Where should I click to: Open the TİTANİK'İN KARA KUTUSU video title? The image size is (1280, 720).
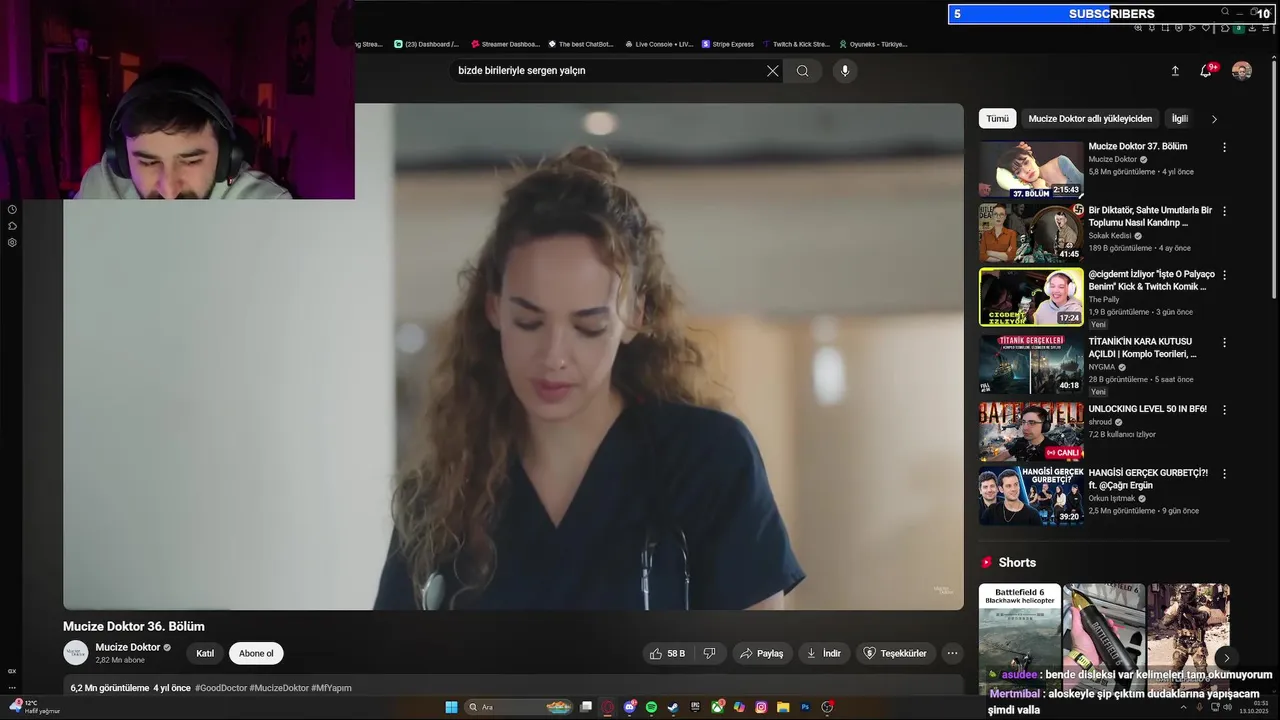click(1143, 348)
